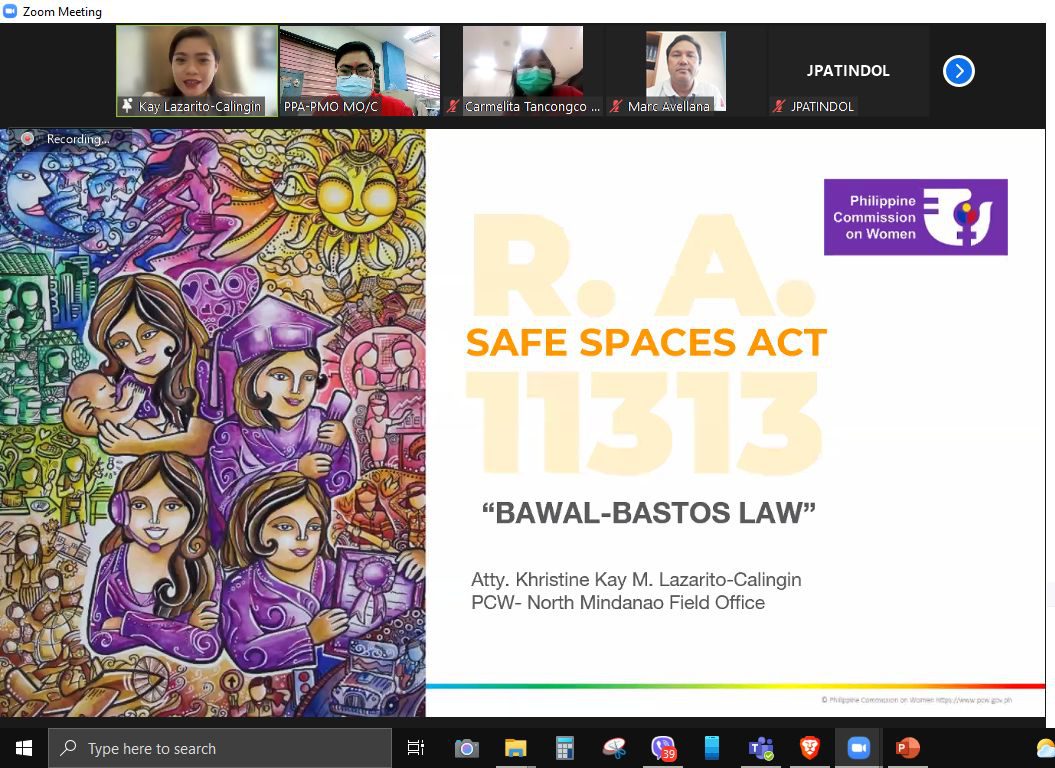
Task: Click the muted mic icon beside Marc Avellana
Action: point(616,106)
